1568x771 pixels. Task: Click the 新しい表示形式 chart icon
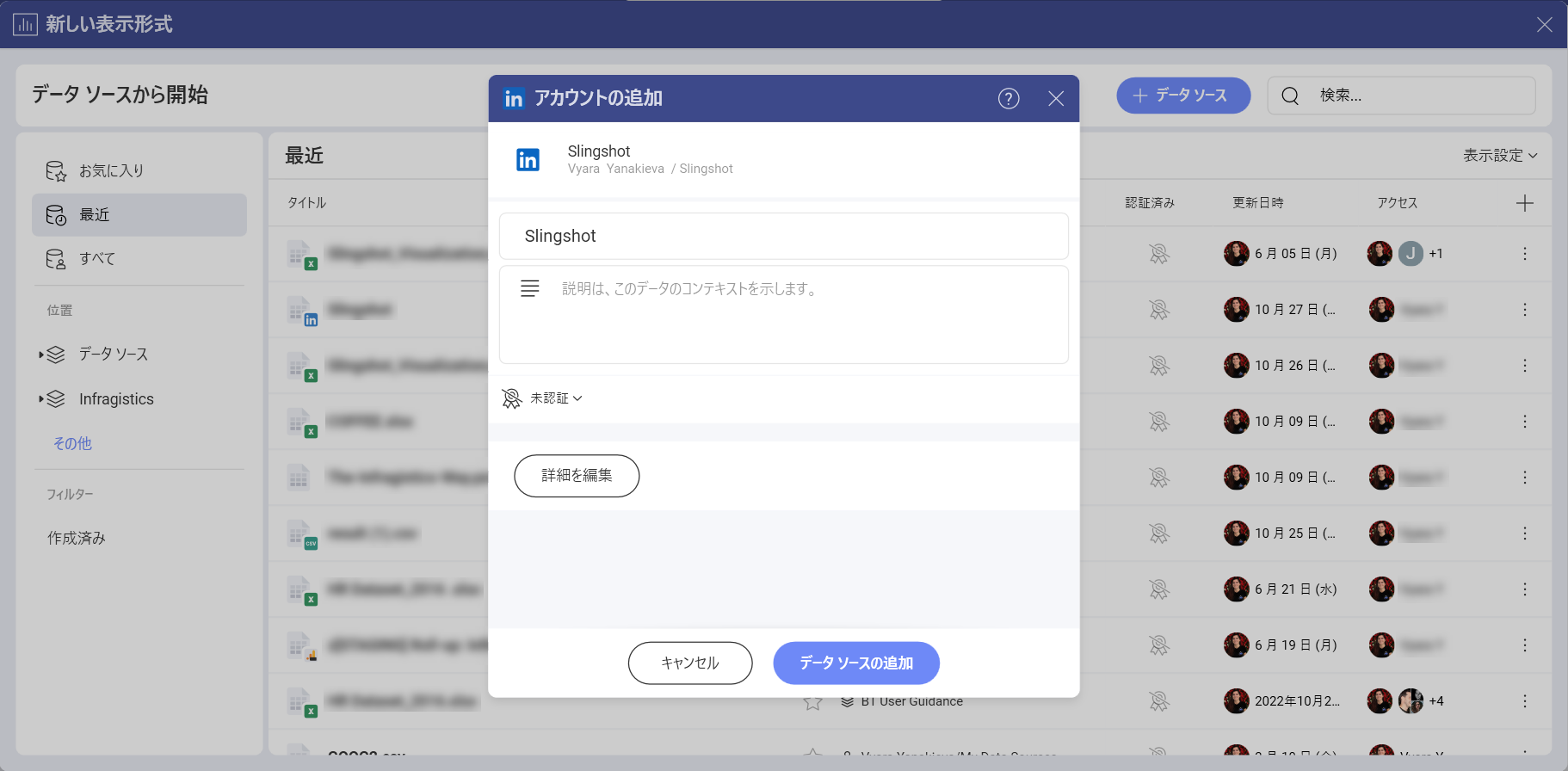pos(25,24)
